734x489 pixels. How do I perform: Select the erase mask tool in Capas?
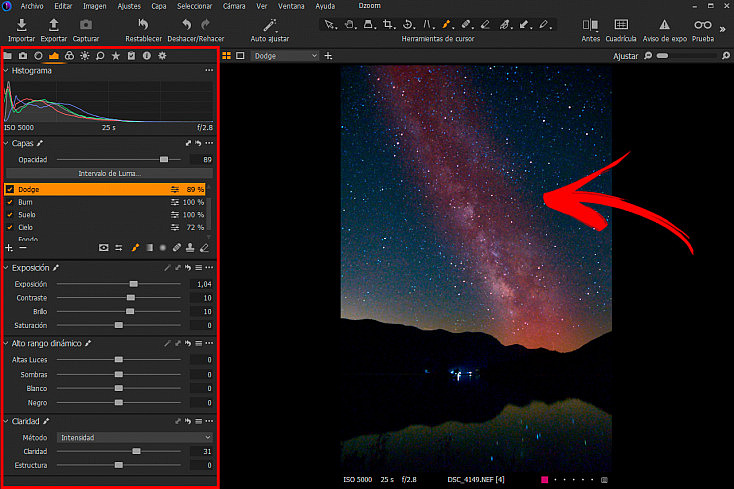205,248
